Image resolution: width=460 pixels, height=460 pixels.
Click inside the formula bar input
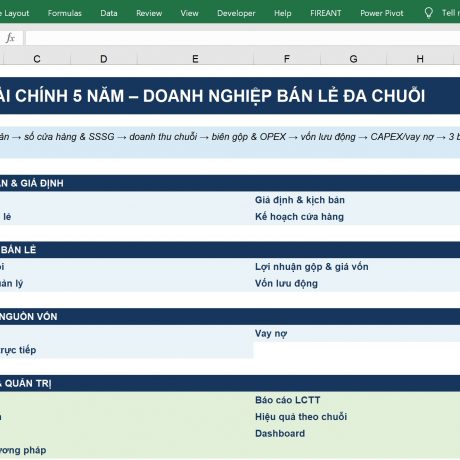pos(243,38)
